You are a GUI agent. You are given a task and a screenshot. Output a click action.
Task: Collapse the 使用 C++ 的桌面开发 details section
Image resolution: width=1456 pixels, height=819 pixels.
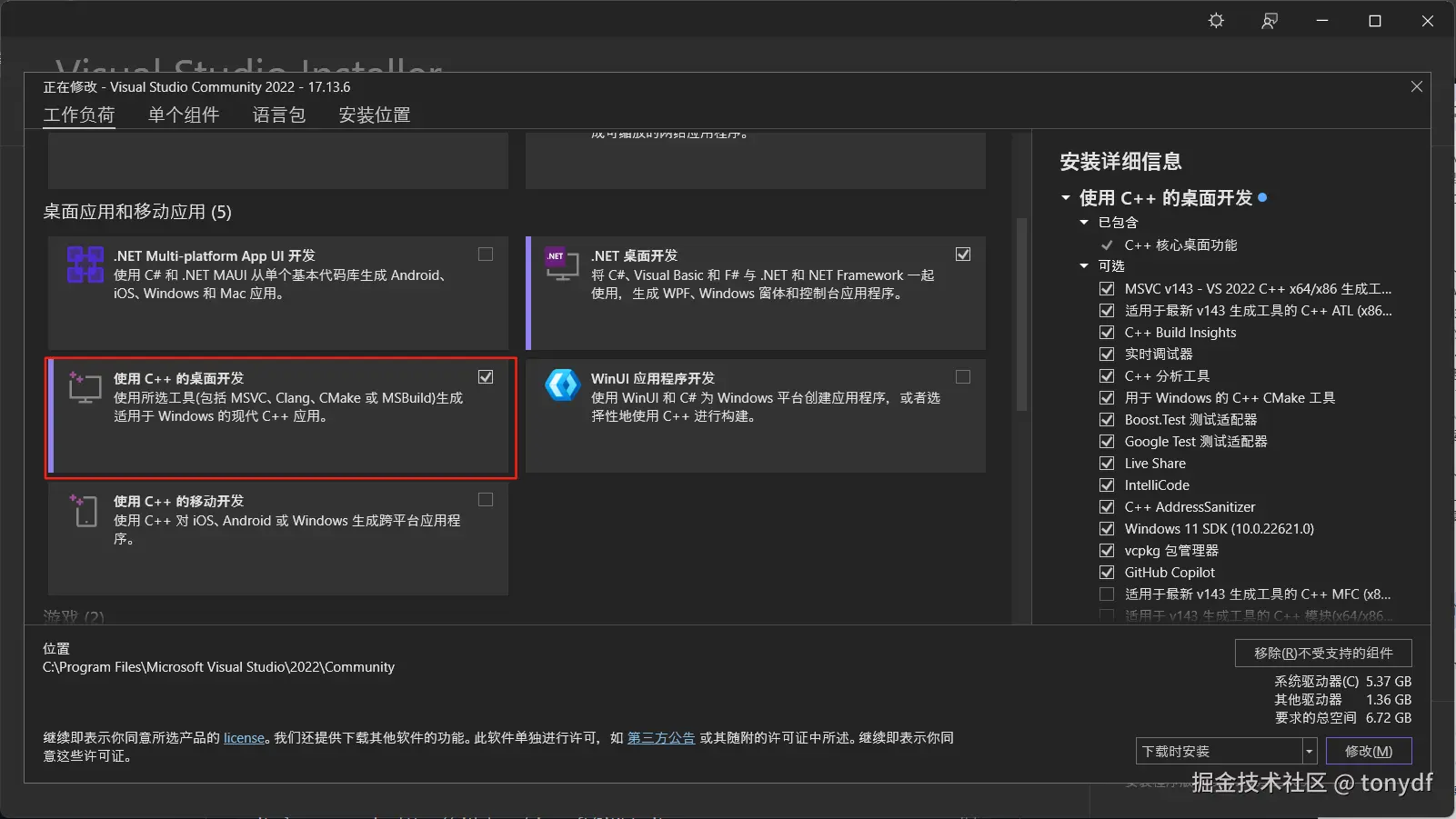tap(1066, 197)
